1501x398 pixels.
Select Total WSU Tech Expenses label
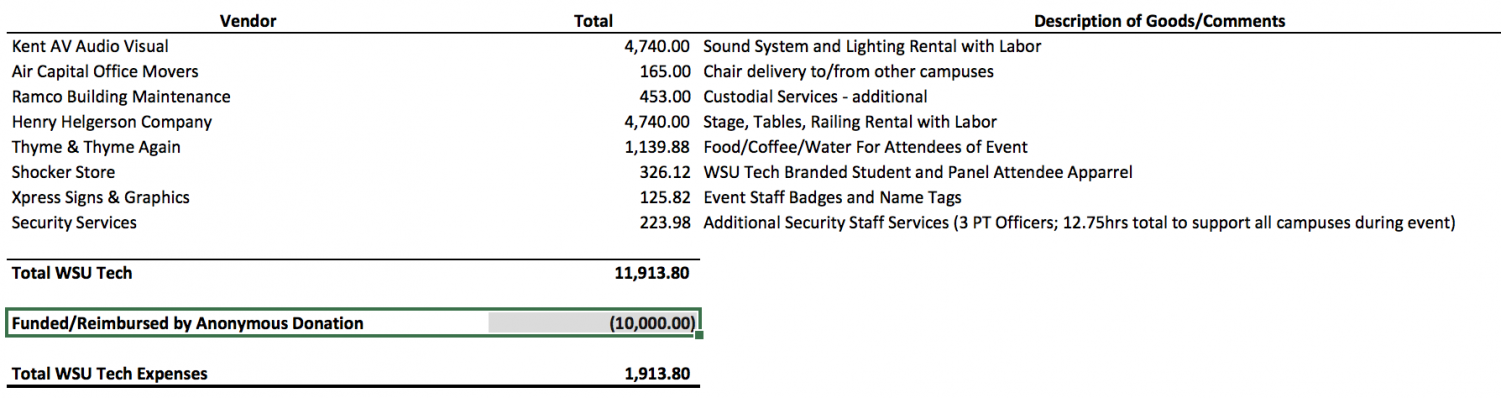coord(109,374)
